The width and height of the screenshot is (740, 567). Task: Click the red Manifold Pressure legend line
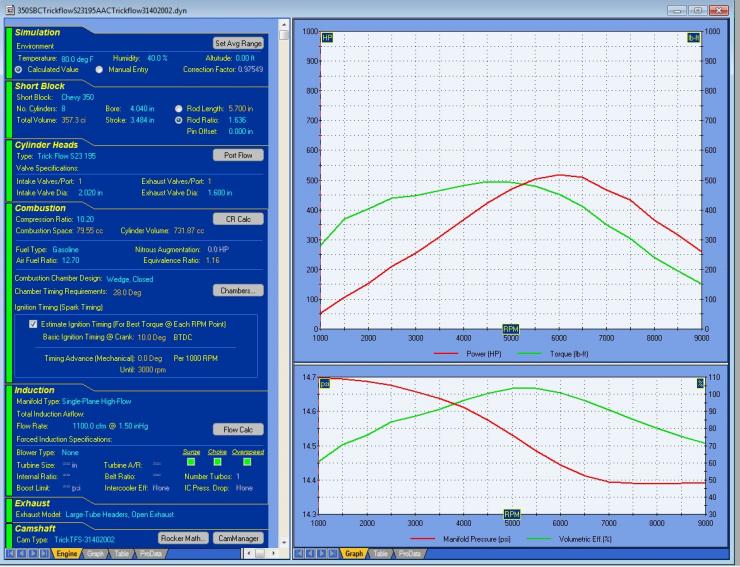423,539
